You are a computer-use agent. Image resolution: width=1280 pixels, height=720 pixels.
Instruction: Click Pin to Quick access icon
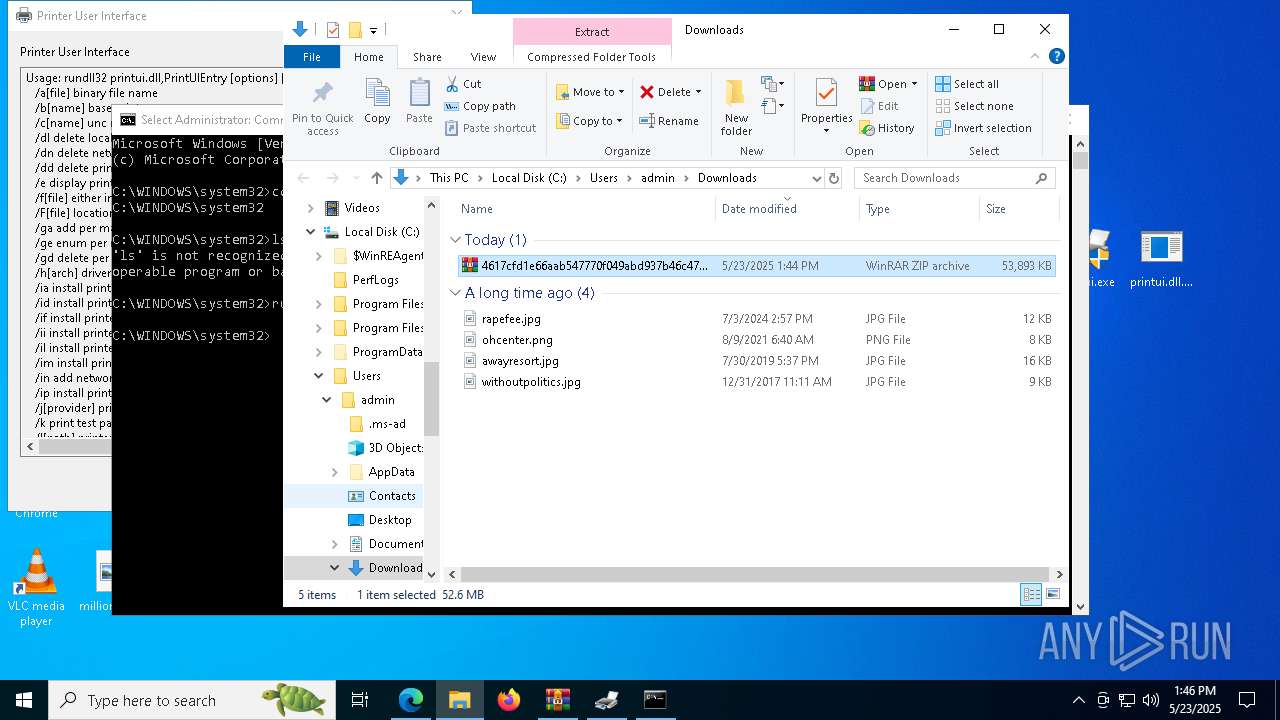point(322,108)
